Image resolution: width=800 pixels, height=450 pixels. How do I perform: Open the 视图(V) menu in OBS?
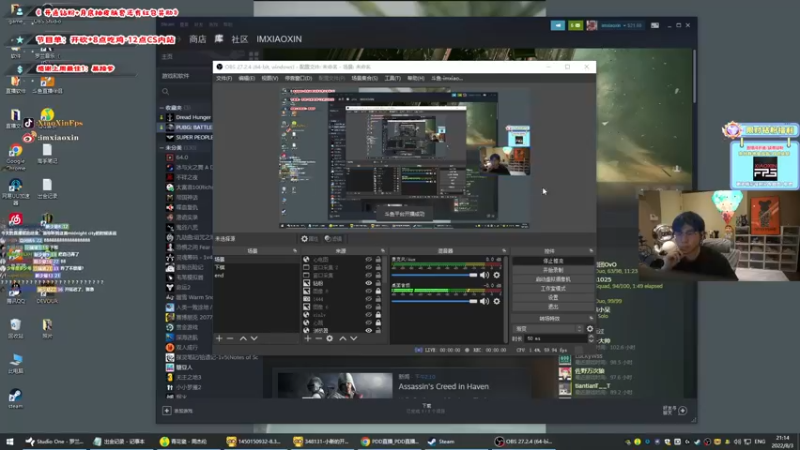269,78
